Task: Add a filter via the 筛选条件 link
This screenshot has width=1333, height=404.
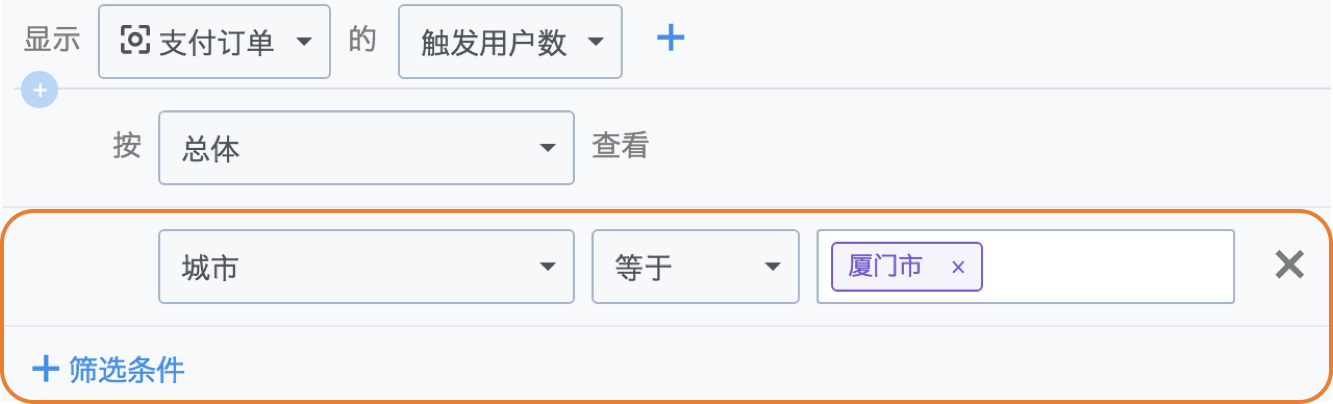Action: [126, 370]
